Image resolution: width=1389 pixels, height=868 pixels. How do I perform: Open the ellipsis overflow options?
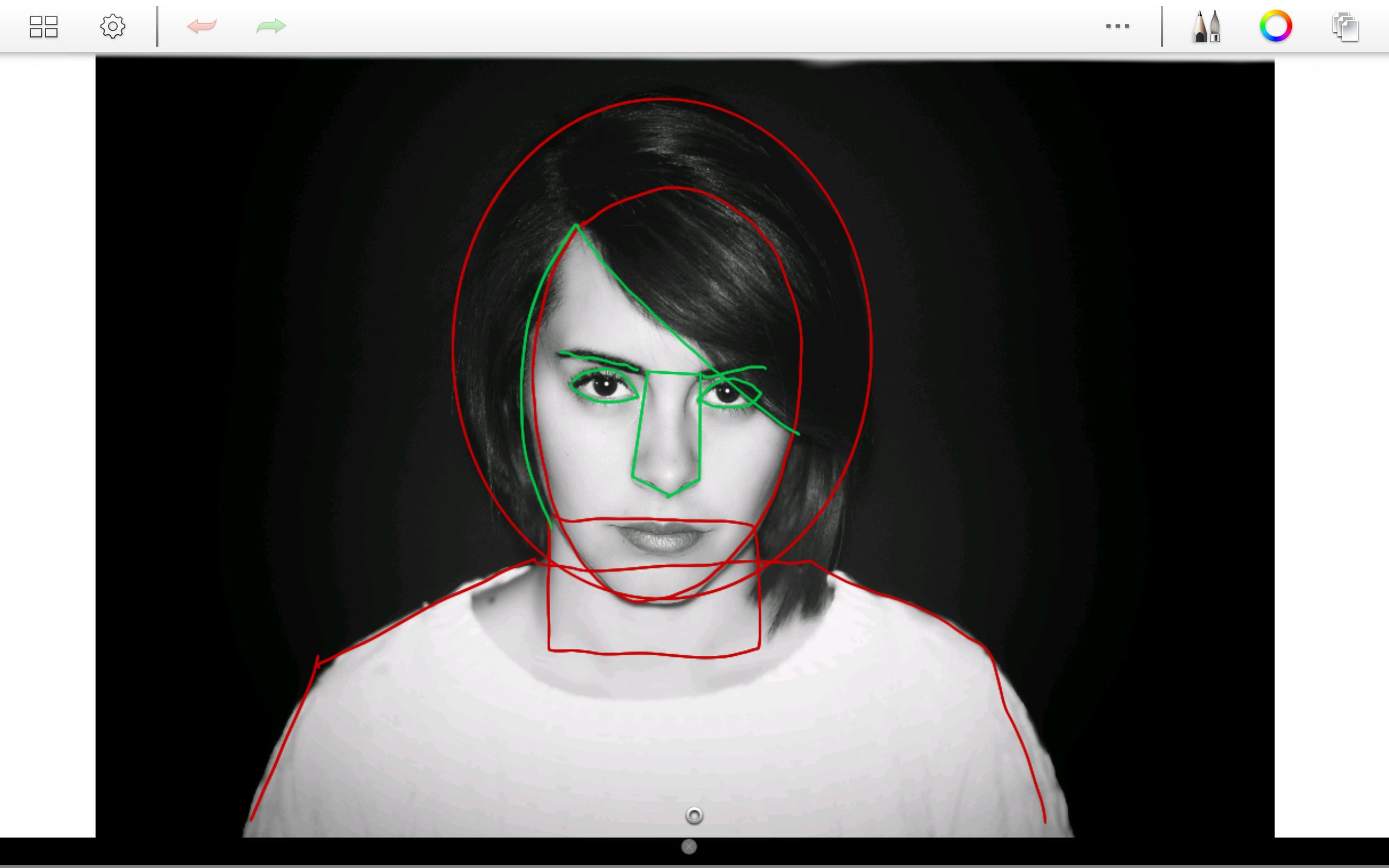click(1117, 26)
